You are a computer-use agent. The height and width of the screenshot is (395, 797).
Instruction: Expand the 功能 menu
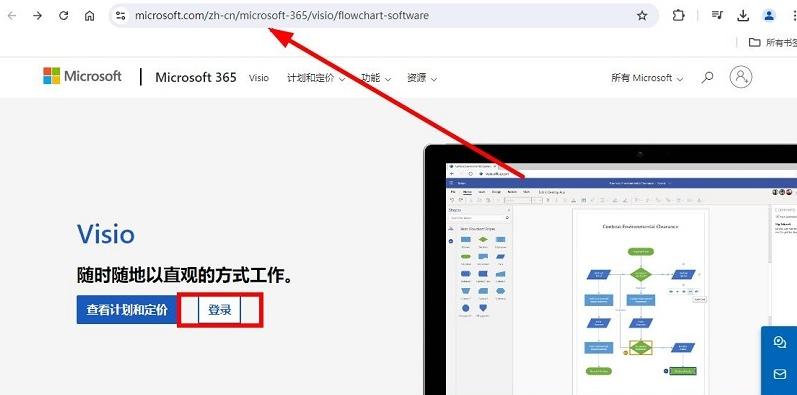[x=376, y=78]
